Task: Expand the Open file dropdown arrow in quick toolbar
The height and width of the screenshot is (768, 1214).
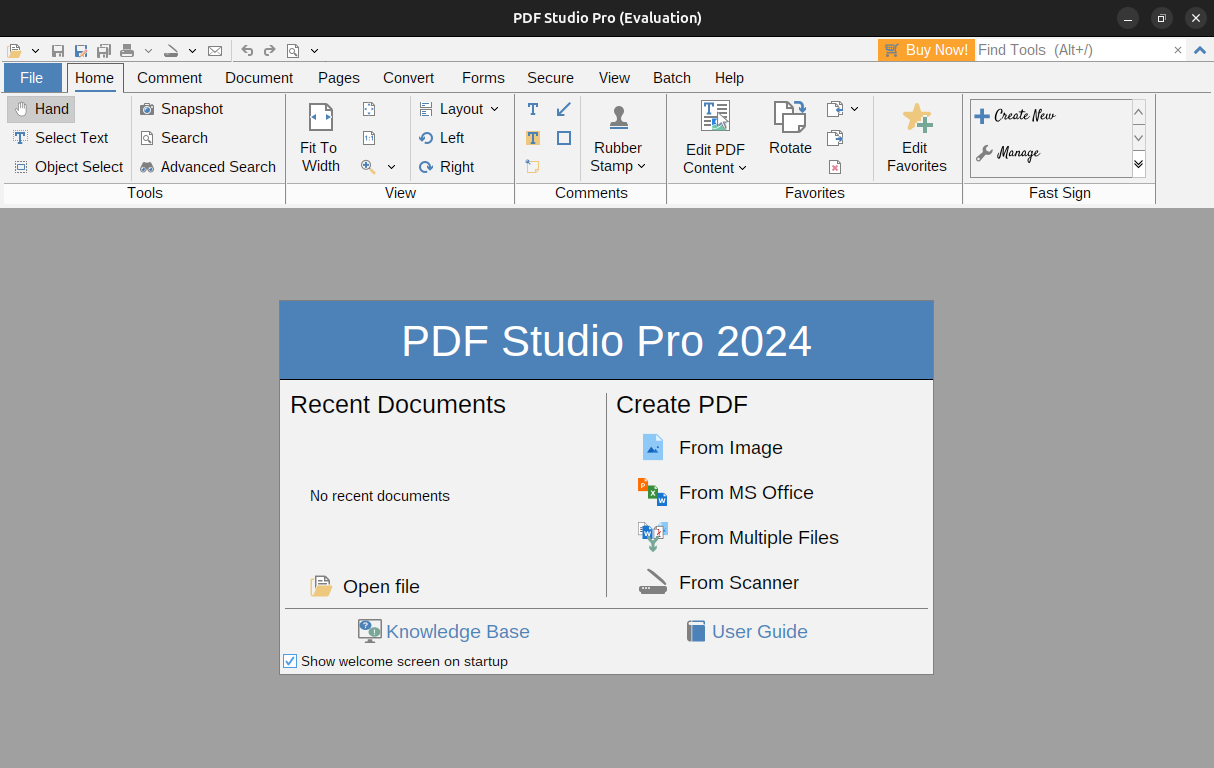Action: point(36,50)
